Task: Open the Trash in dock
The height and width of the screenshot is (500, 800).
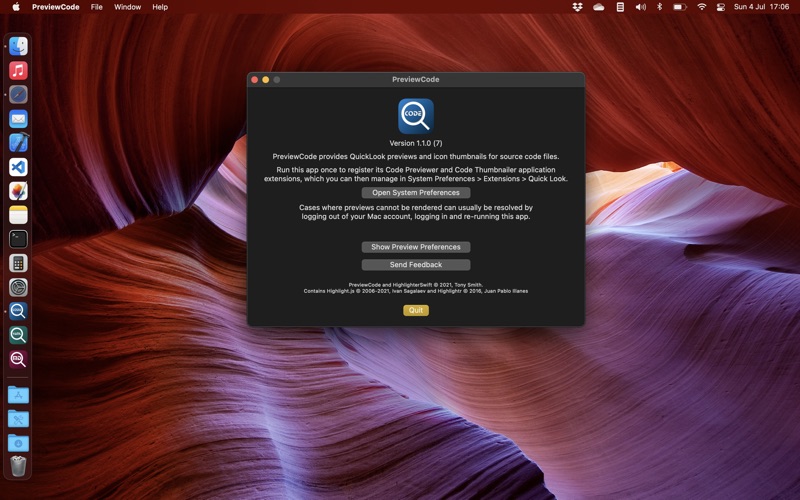Action: coord(18,466)
